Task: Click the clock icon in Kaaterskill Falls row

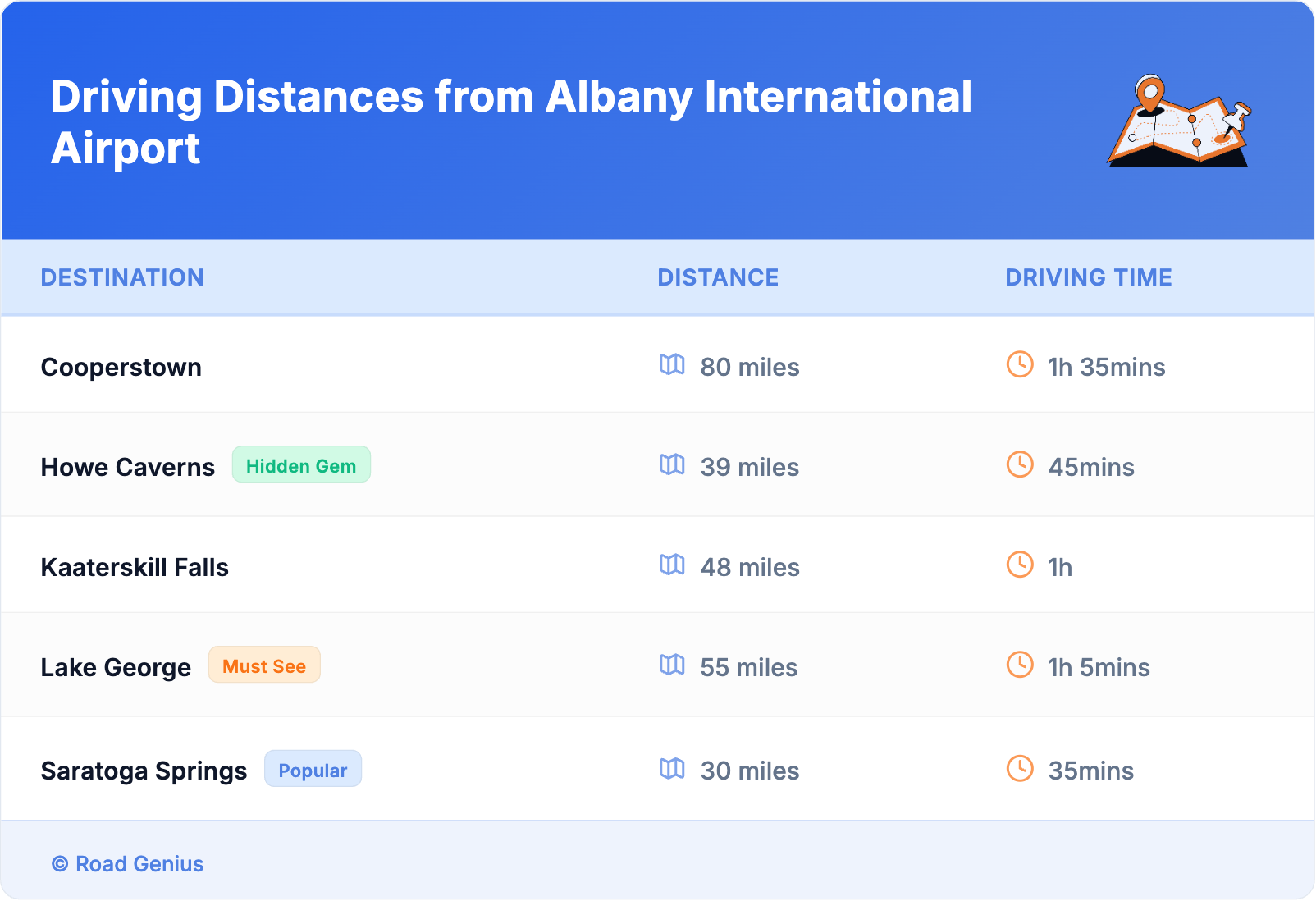Action: click(1020, 565)
